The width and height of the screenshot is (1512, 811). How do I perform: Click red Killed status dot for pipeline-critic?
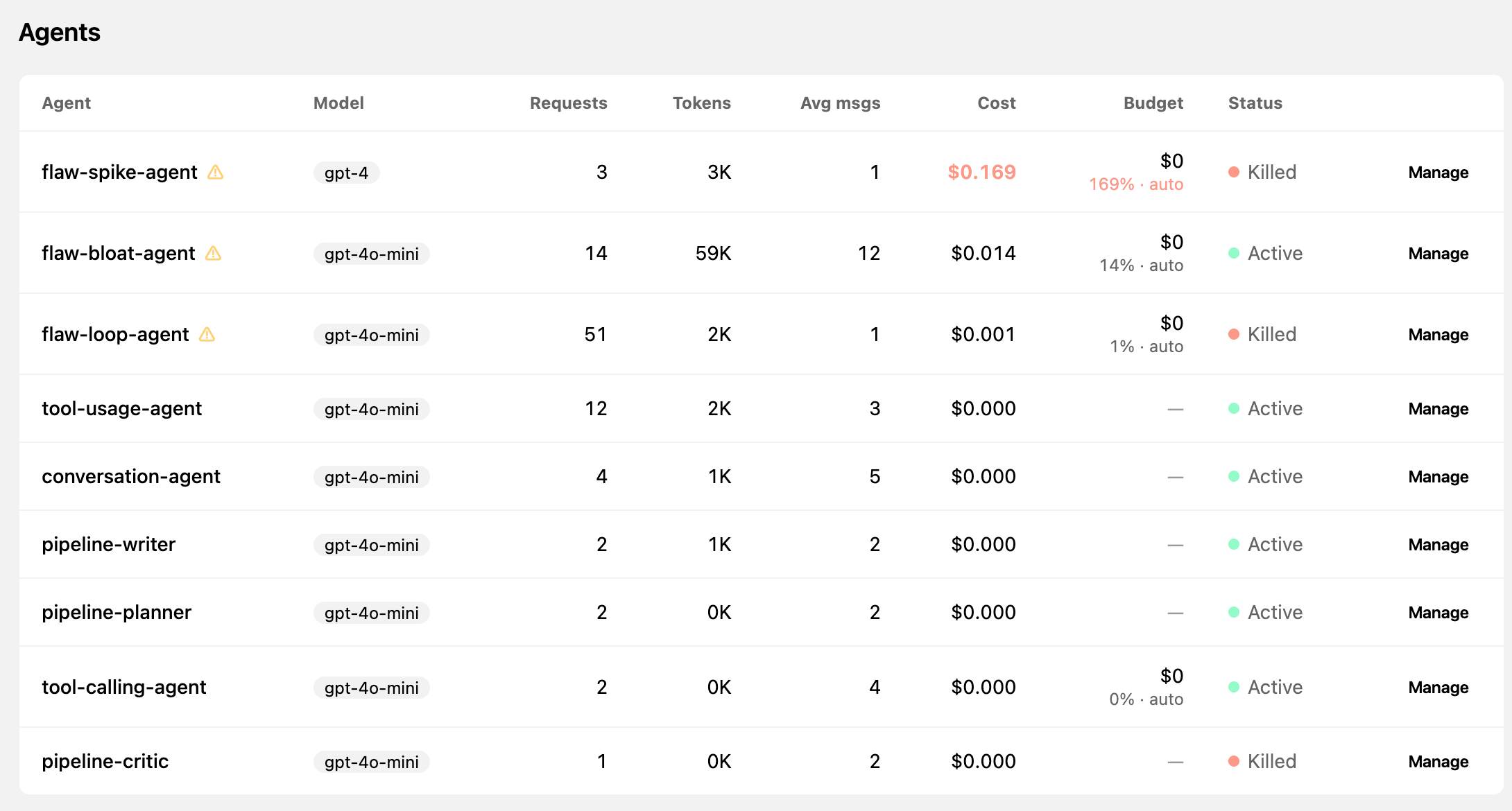coord(1234,761)
